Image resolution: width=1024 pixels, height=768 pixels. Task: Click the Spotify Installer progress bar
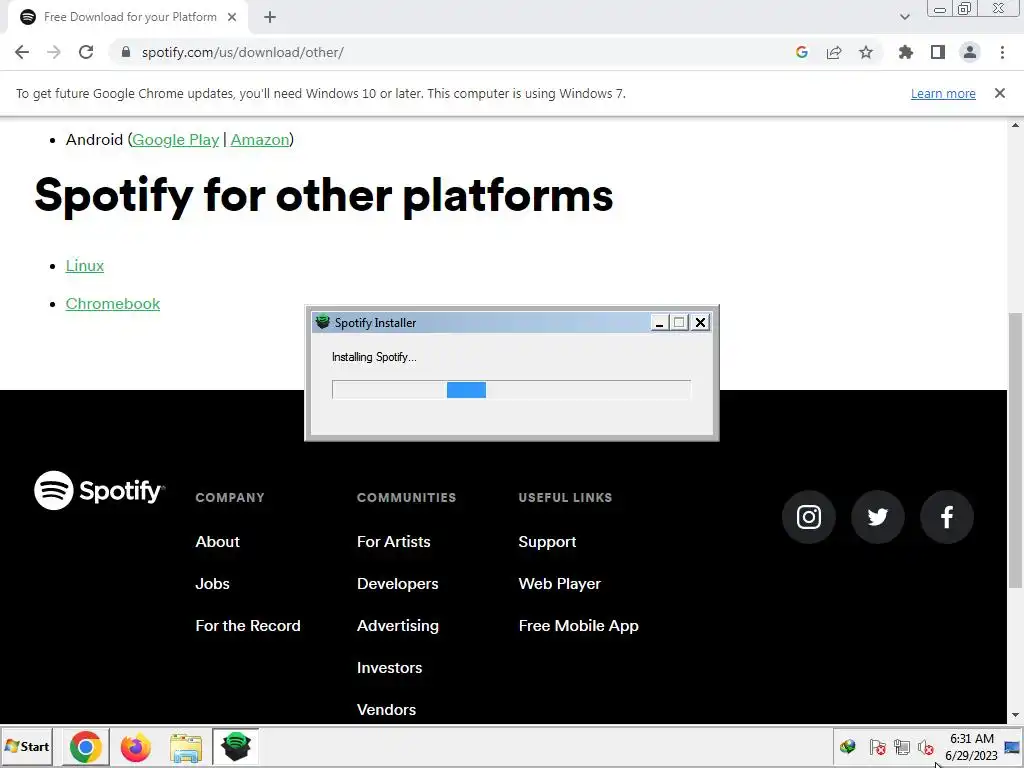click(x=511, y=390)
